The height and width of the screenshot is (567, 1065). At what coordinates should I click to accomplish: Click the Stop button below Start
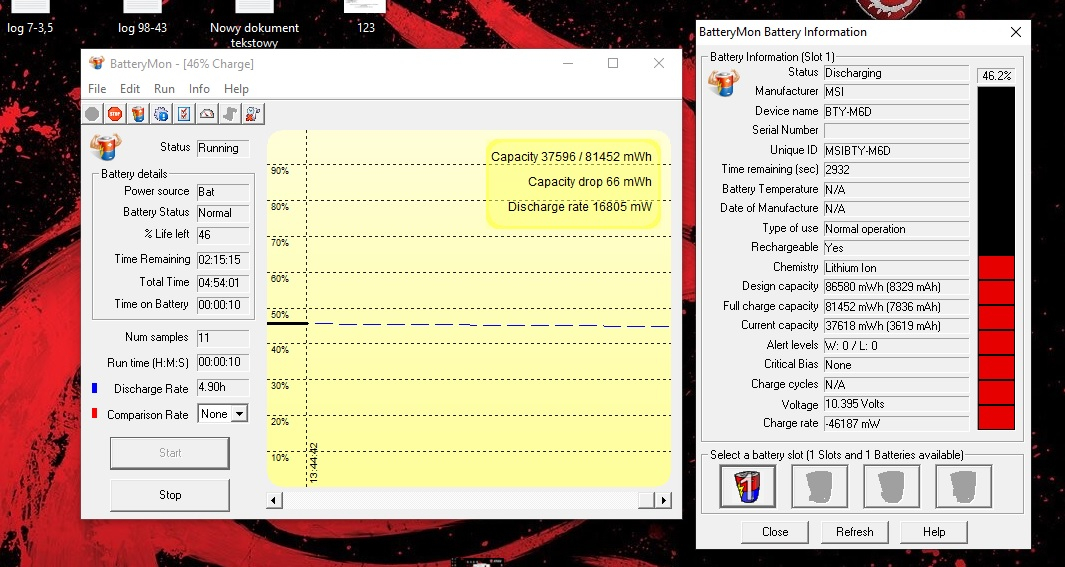point(170,495)
